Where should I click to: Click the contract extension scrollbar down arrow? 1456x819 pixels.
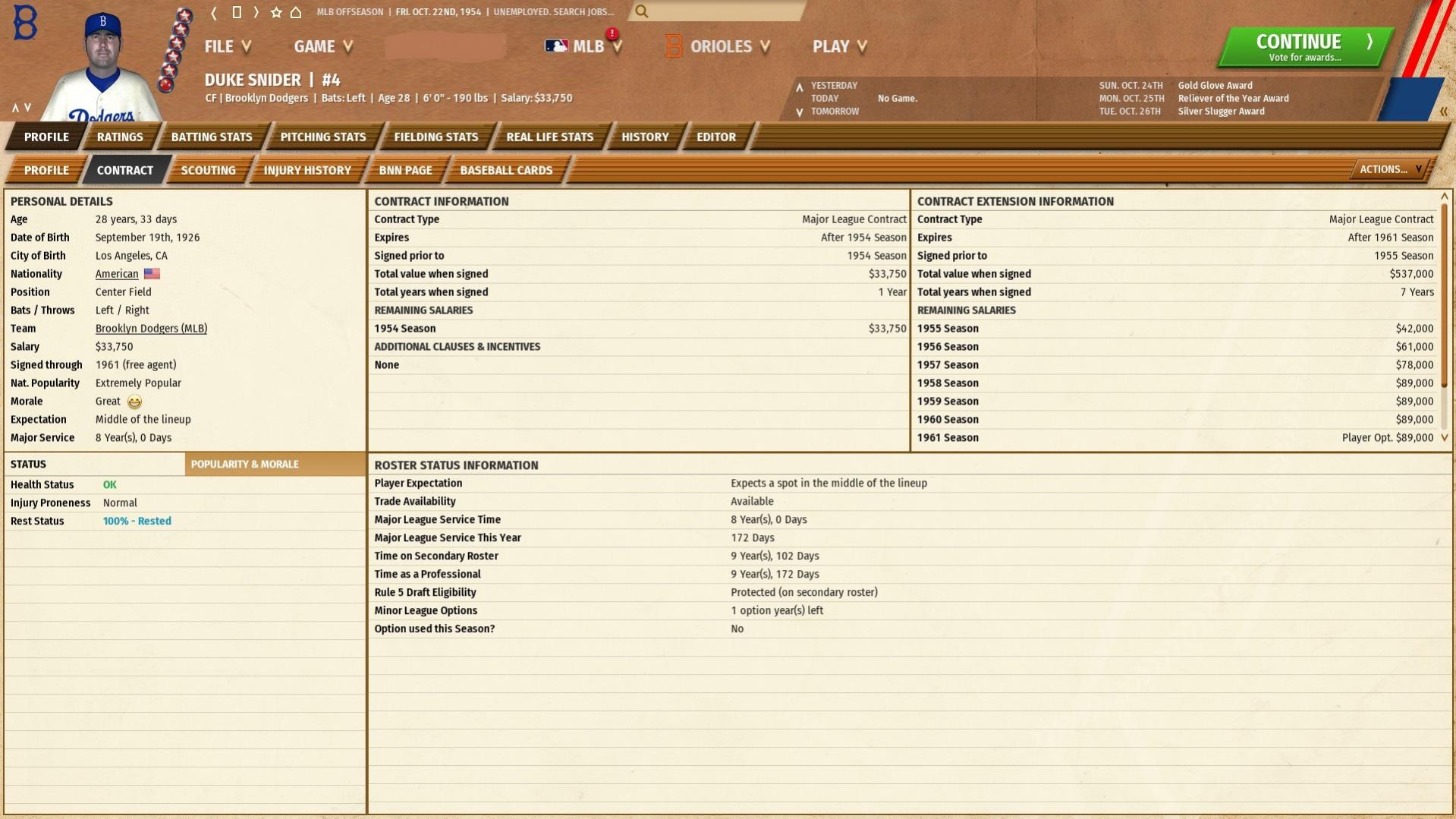(x=1444, y=438)
